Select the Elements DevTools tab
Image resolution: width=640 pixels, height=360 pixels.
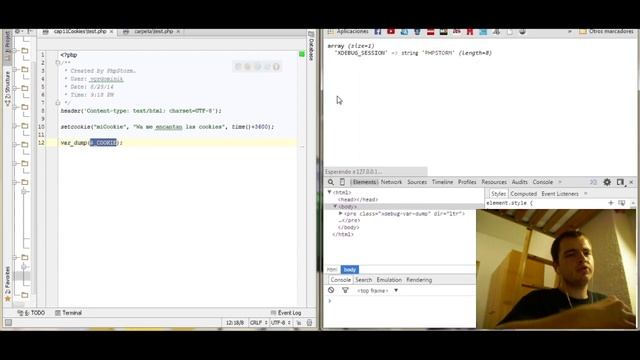(x=364, y=182)
